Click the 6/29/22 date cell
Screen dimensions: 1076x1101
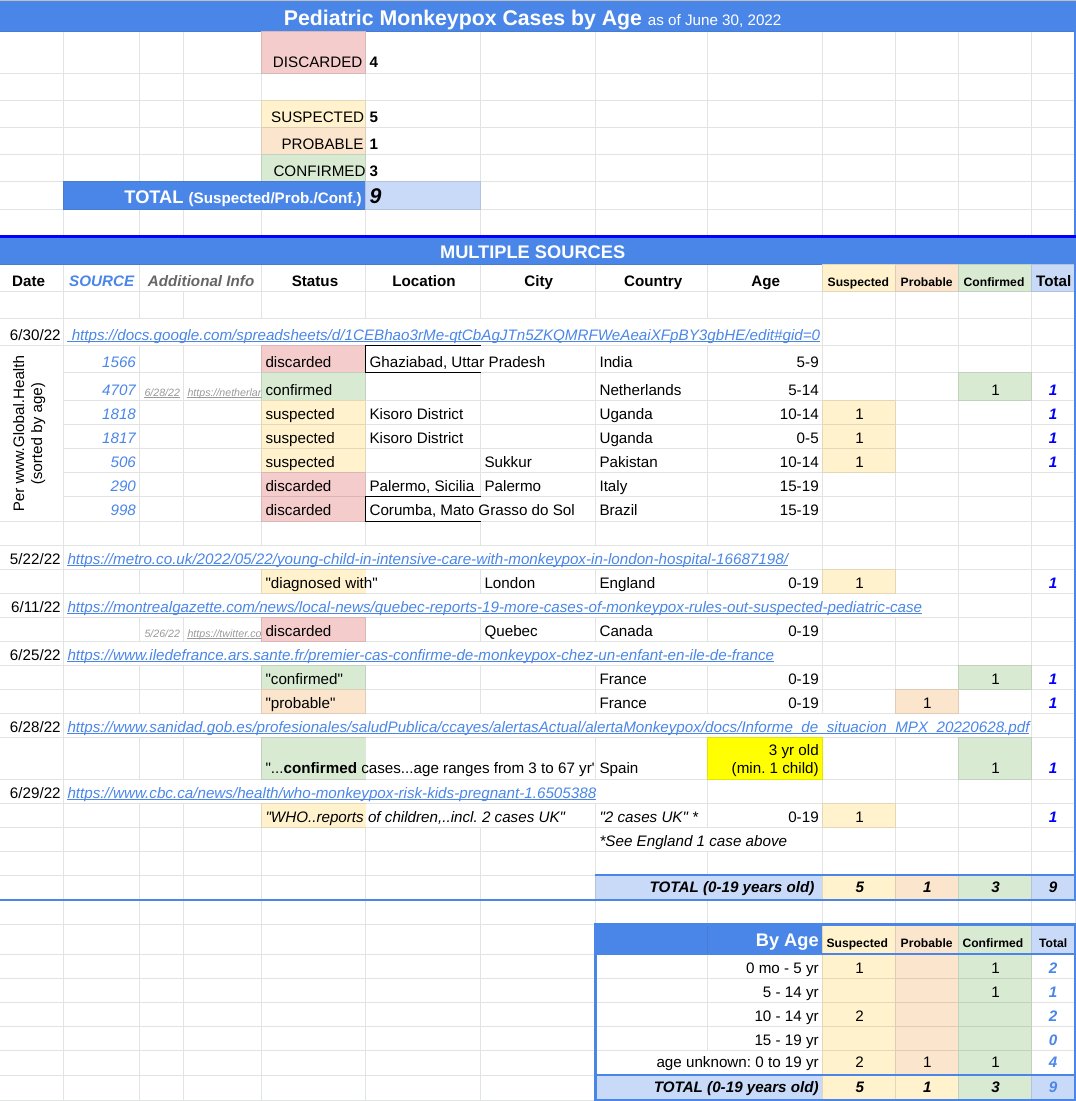coord(34,793)
